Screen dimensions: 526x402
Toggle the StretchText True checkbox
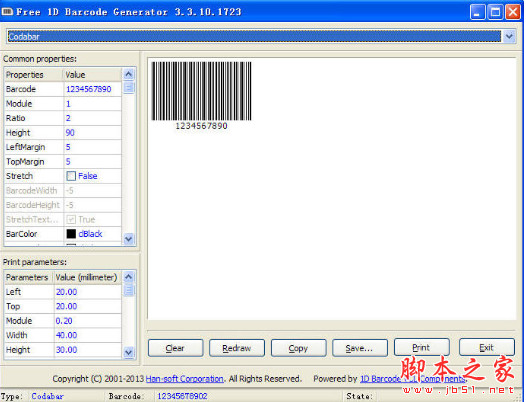71,219
